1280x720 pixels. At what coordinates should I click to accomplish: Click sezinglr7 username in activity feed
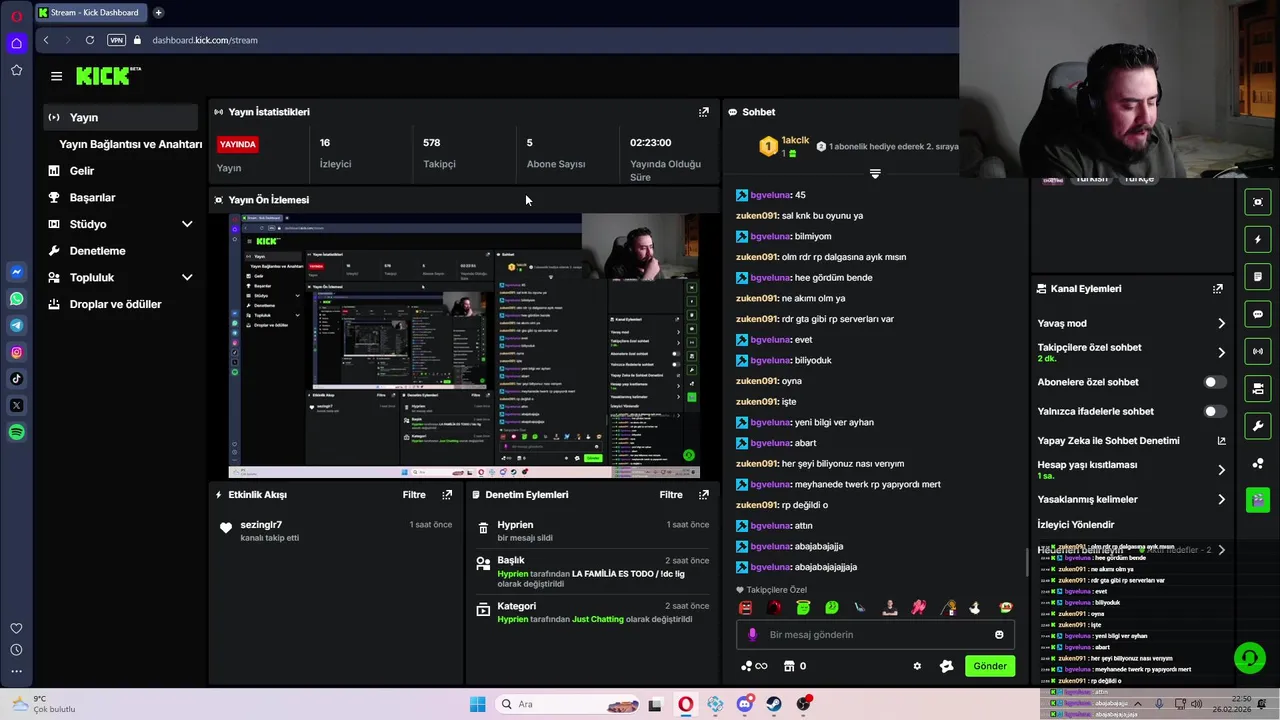[x=261, y=525]
